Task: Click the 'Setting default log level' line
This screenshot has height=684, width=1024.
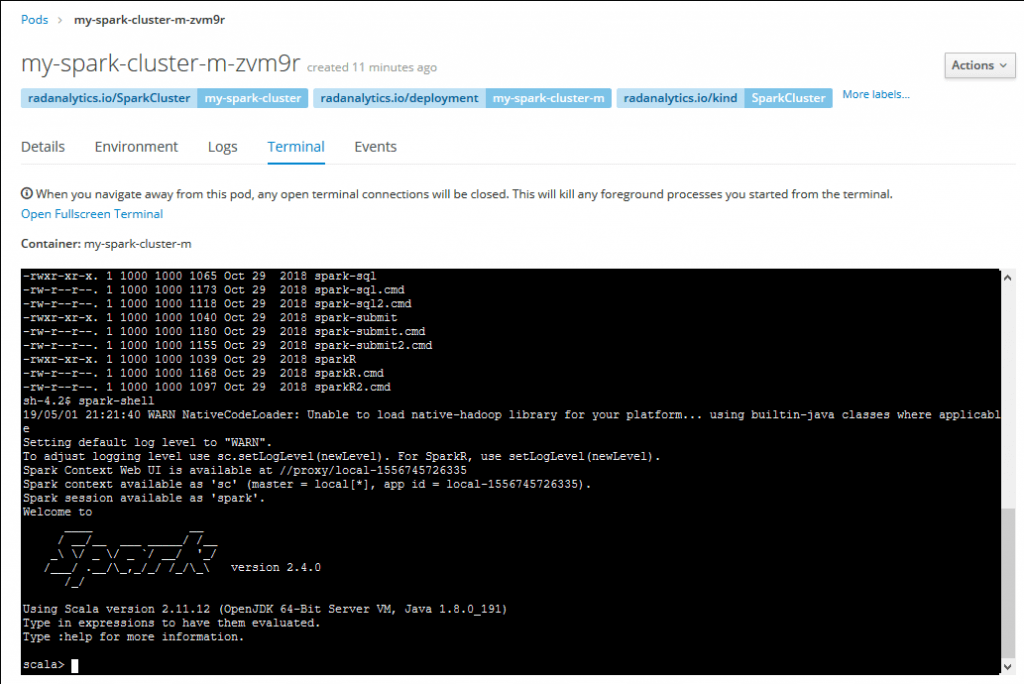Action: (148, 442)
